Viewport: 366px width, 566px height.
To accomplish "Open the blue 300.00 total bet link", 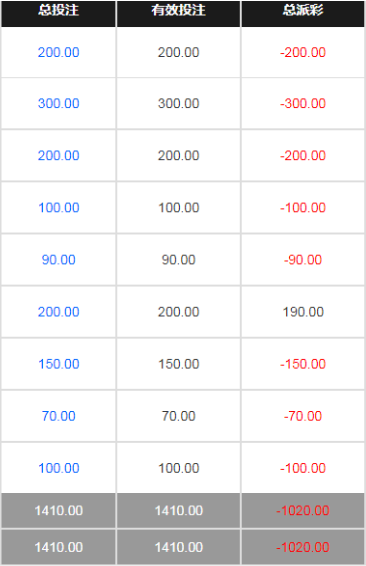I will coord(58,104).
